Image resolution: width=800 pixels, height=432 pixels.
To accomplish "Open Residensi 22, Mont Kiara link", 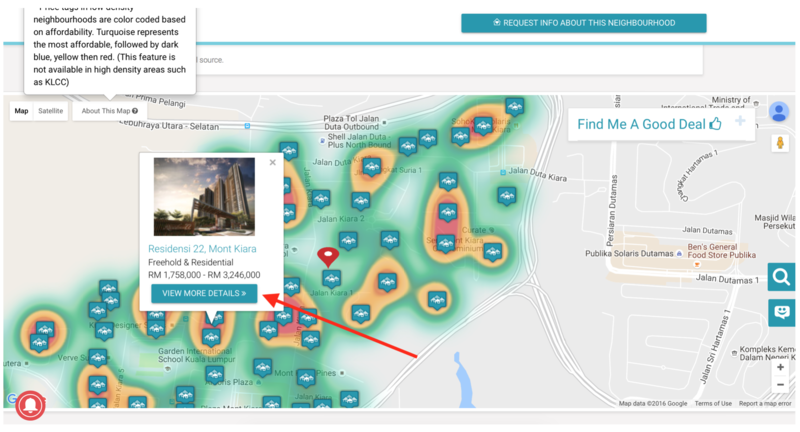I will click(202, 249).
